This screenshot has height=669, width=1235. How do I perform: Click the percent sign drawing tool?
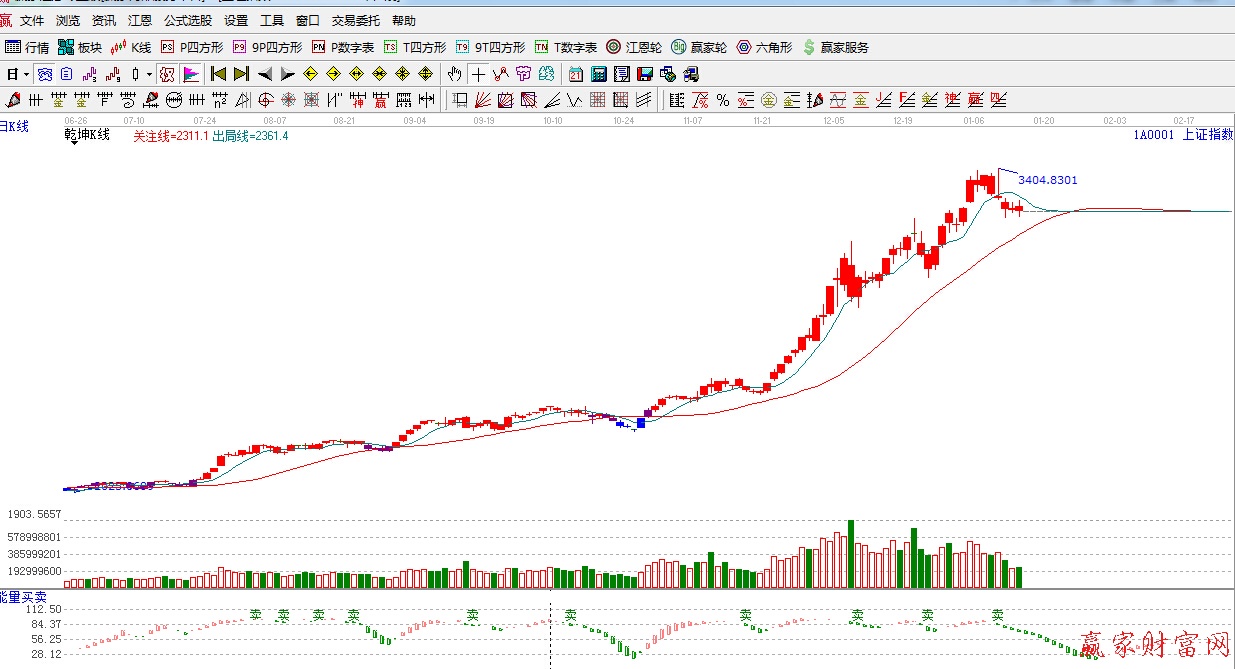pyautogui.click(x=722, y=100)
